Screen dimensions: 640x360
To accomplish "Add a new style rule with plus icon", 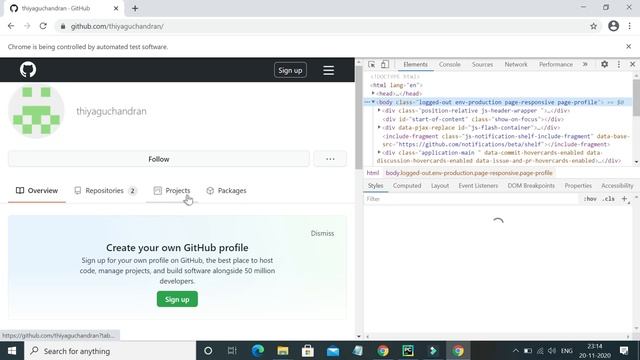I will point(624,199).
